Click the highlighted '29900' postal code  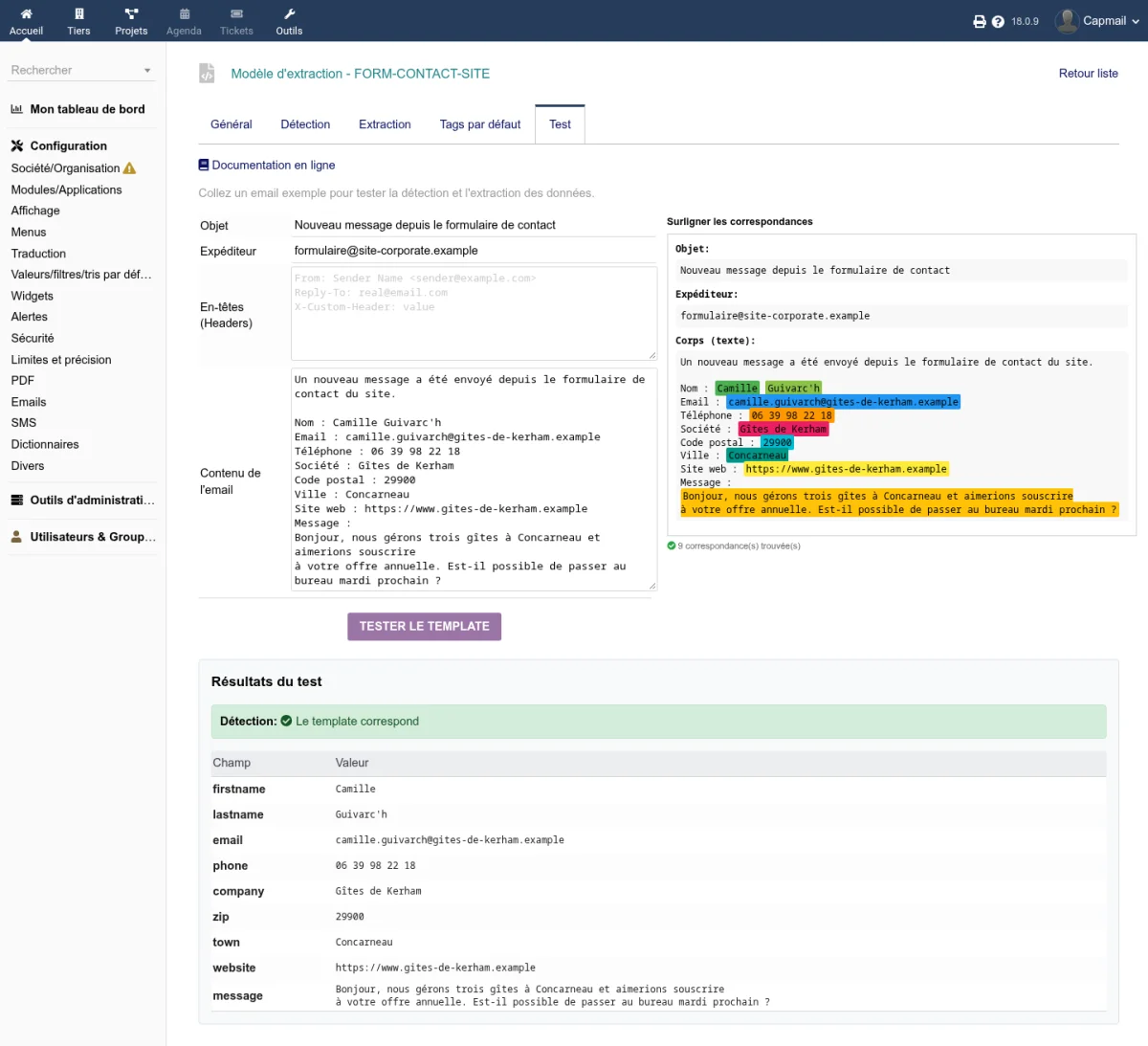click(778, 442)
